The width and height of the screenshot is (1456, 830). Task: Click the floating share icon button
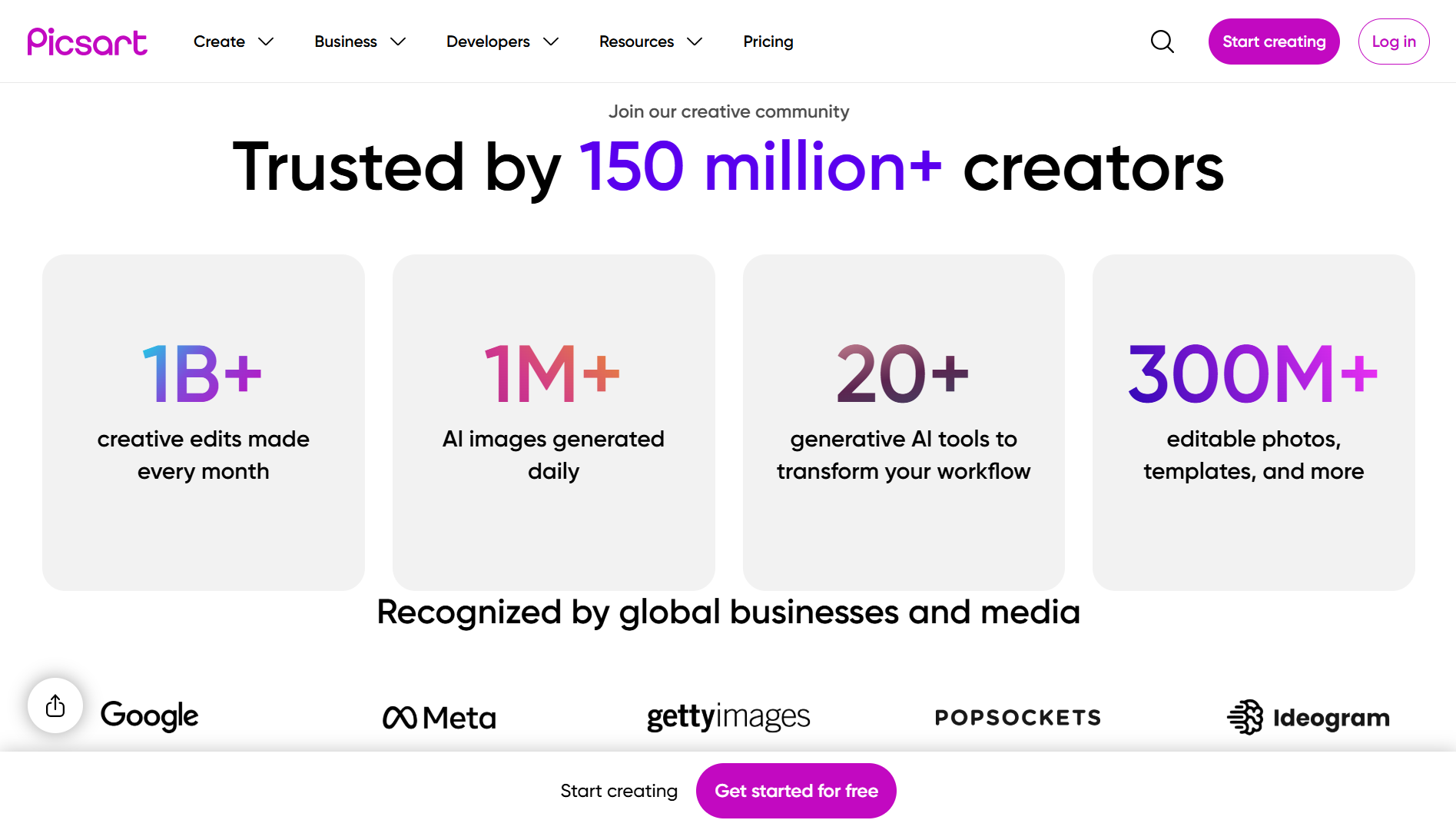55,705
